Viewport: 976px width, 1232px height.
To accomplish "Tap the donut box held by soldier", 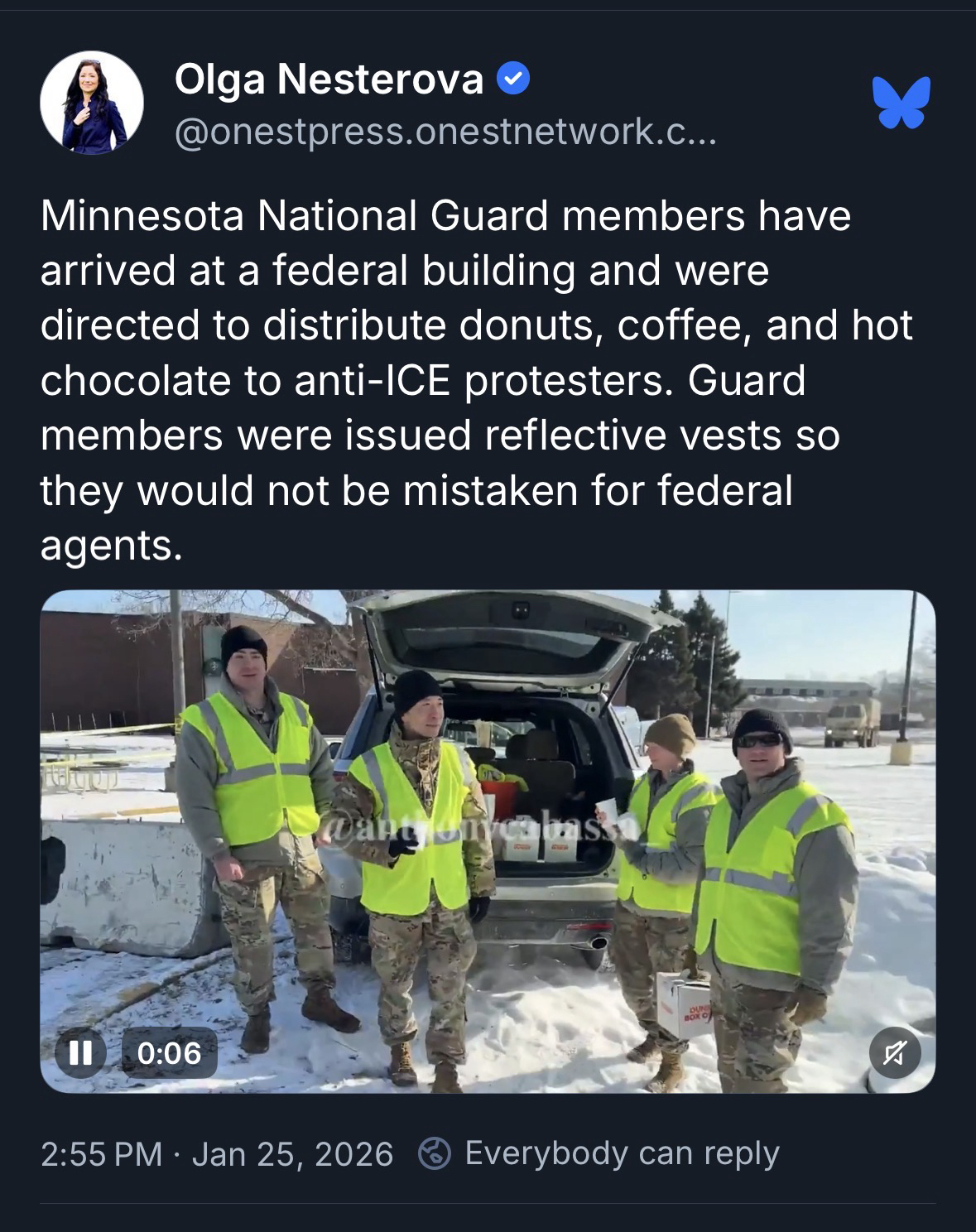I will click(x=683, y=1005).
